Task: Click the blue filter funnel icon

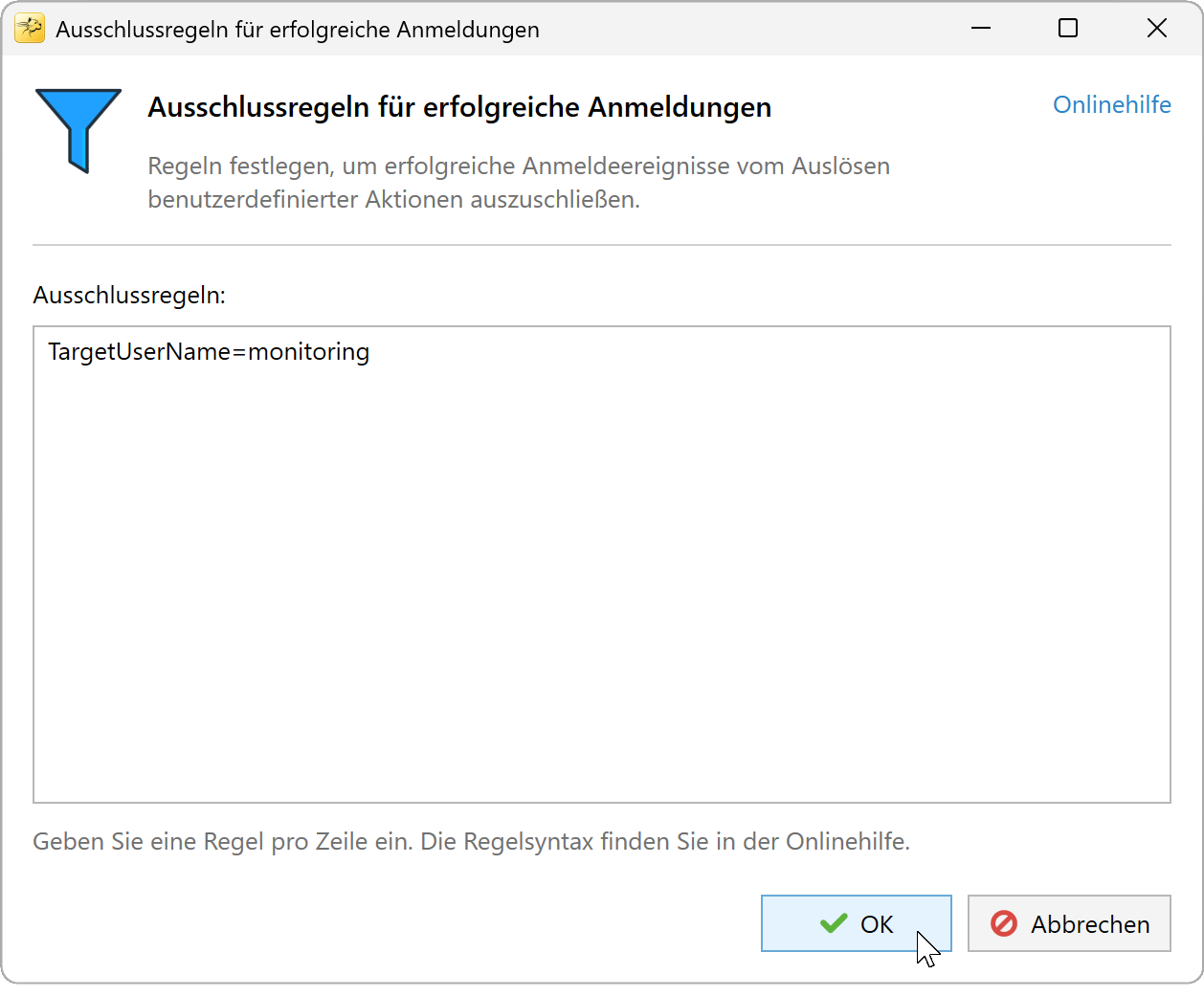Action: [x=78, y=131]
